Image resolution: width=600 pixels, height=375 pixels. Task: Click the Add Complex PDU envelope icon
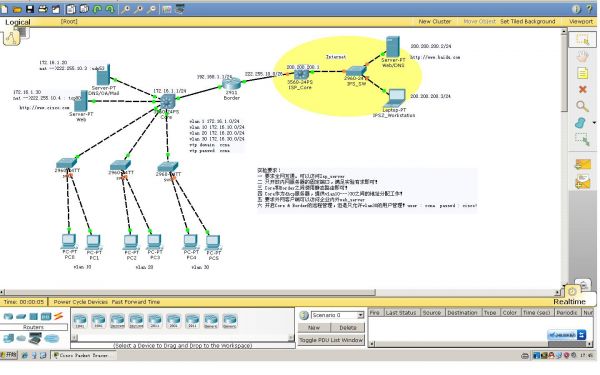(x=583, y=182)
